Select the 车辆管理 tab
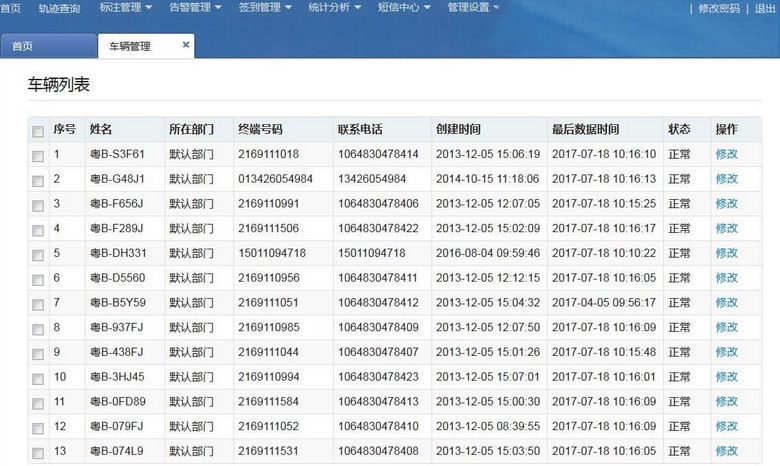 (146, 46)
